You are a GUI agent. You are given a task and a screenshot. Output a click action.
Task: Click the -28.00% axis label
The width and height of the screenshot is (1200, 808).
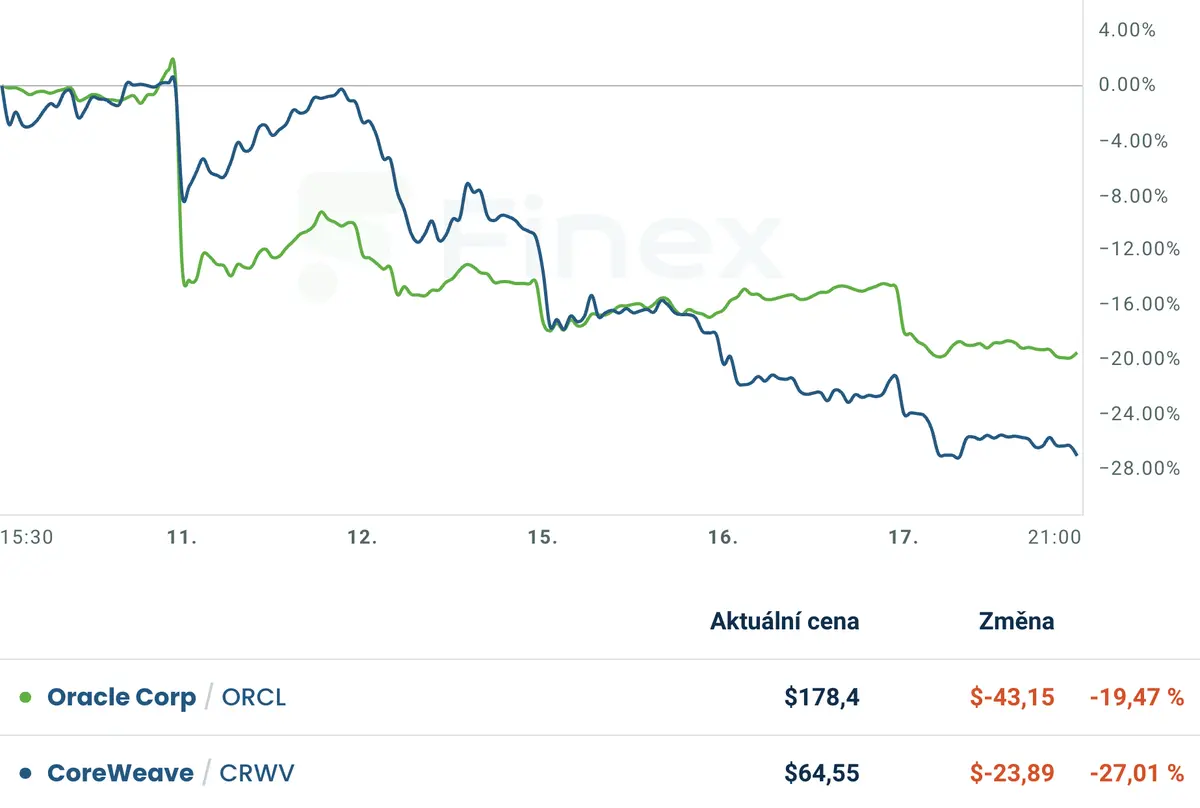click(x=1133, y=468)
